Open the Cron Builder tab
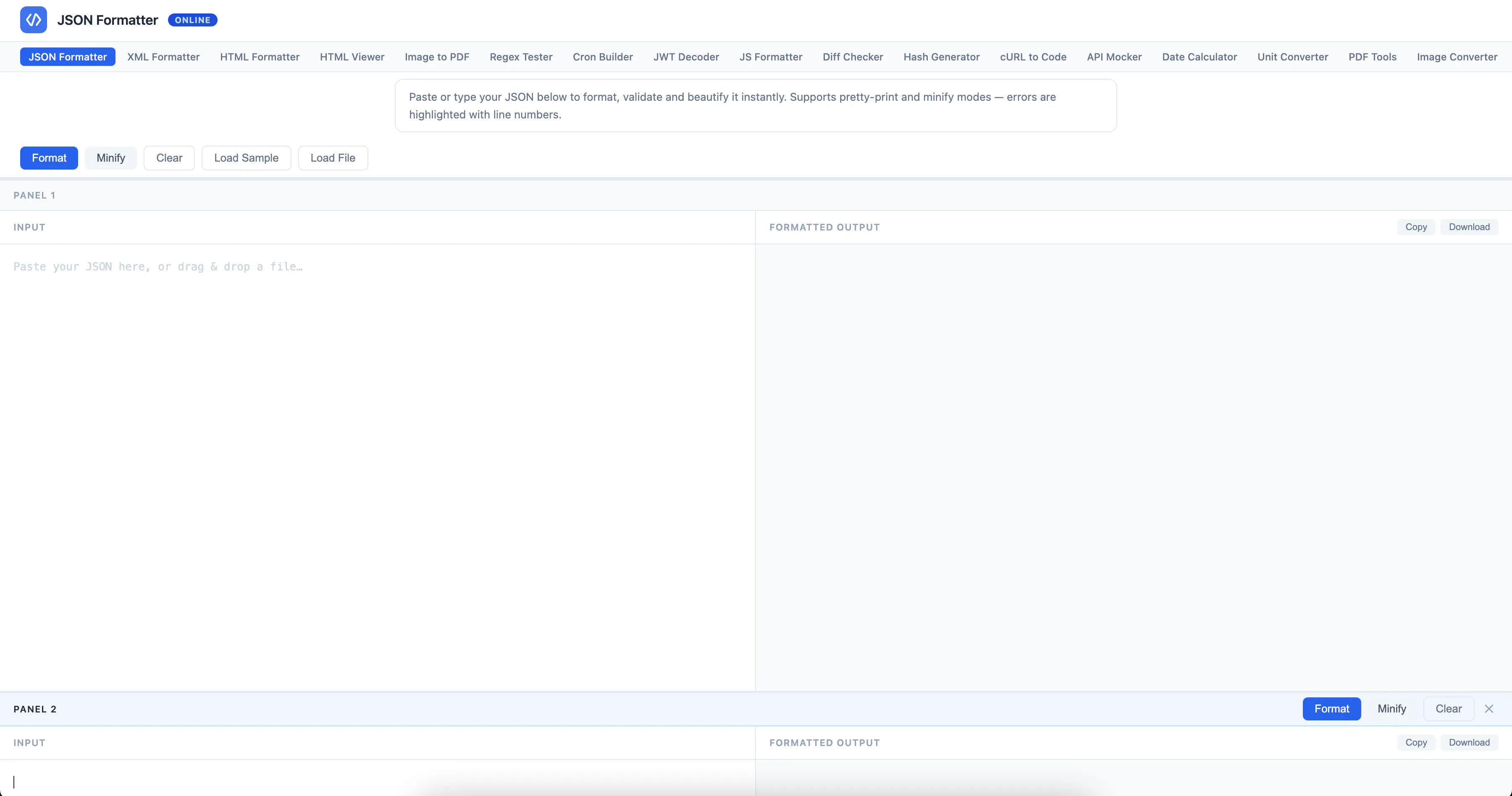This screenshot has width=1512, height=796. click(603, 57)
